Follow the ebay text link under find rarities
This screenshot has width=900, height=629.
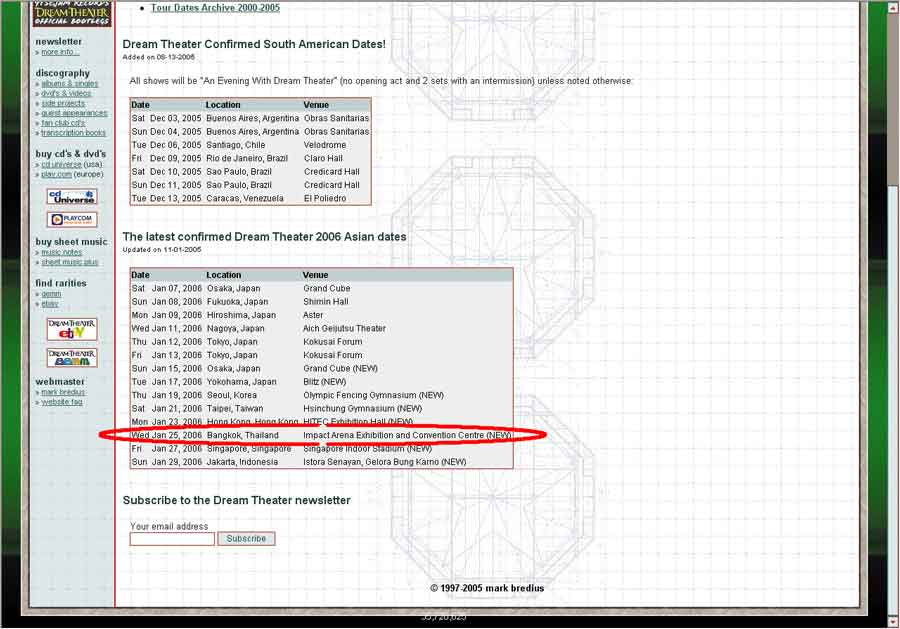[49, 303]
